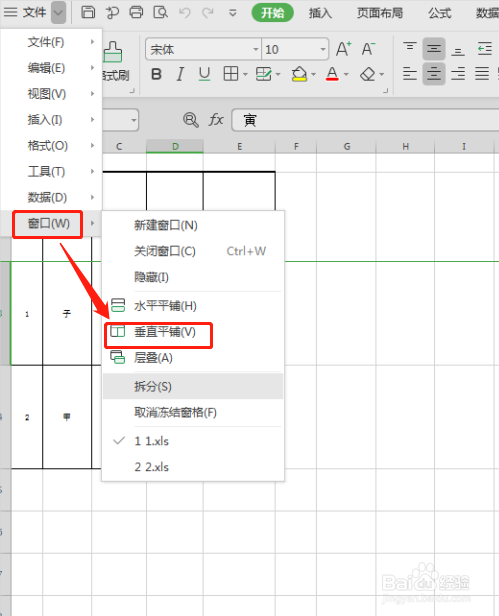Toggle Italic formatting

[180, 74]
